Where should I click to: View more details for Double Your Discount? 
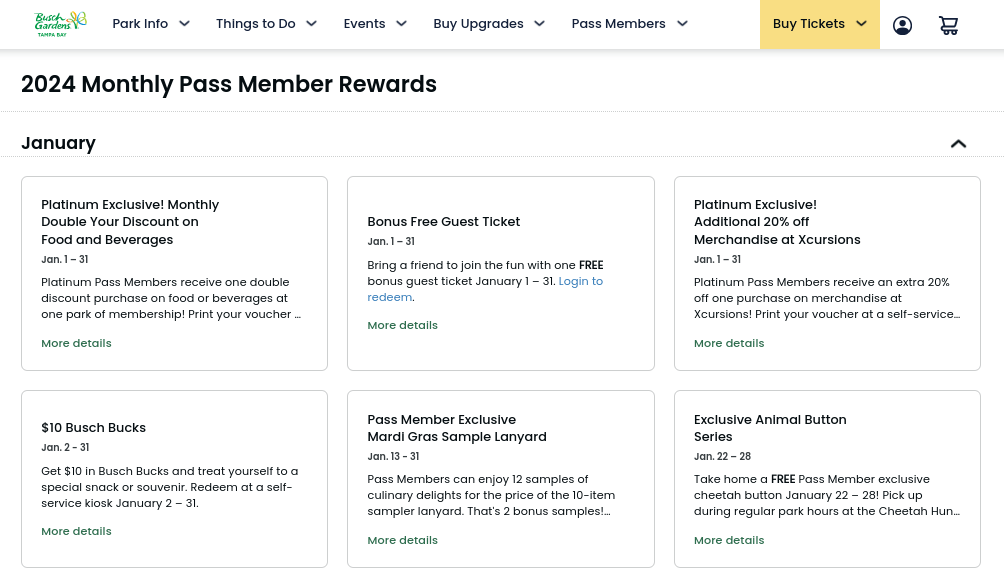pos(76,343)
